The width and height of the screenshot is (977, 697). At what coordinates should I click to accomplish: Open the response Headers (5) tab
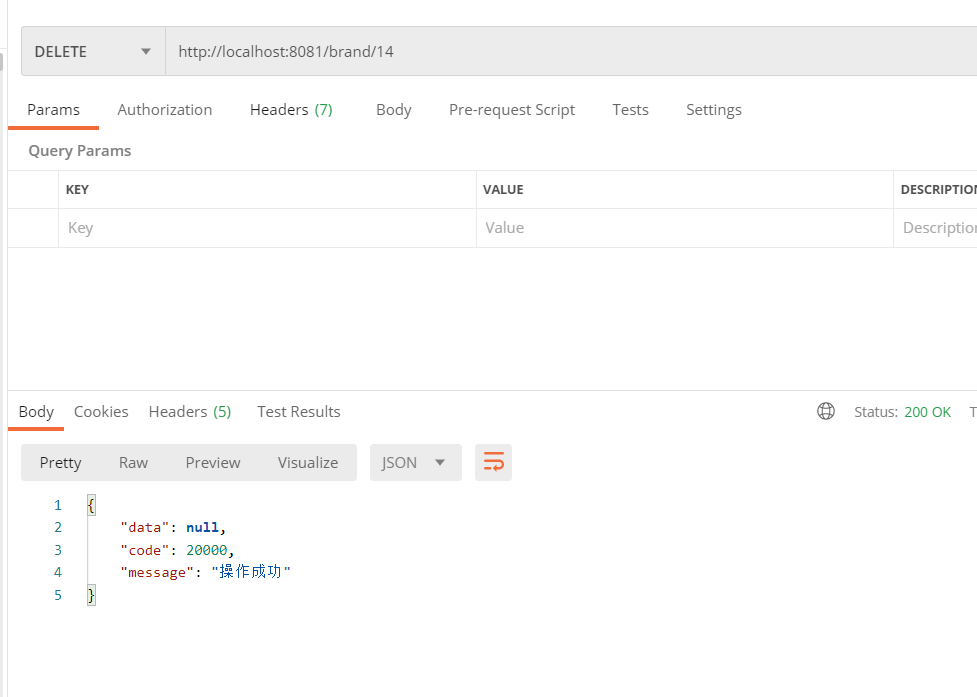(189, 412)
